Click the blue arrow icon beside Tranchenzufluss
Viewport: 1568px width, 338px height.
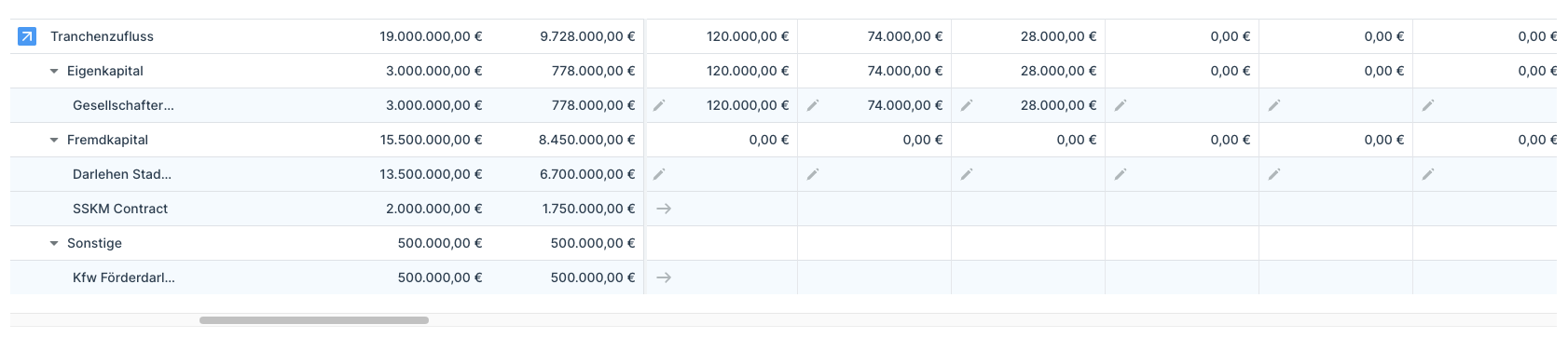coord(27,36)
